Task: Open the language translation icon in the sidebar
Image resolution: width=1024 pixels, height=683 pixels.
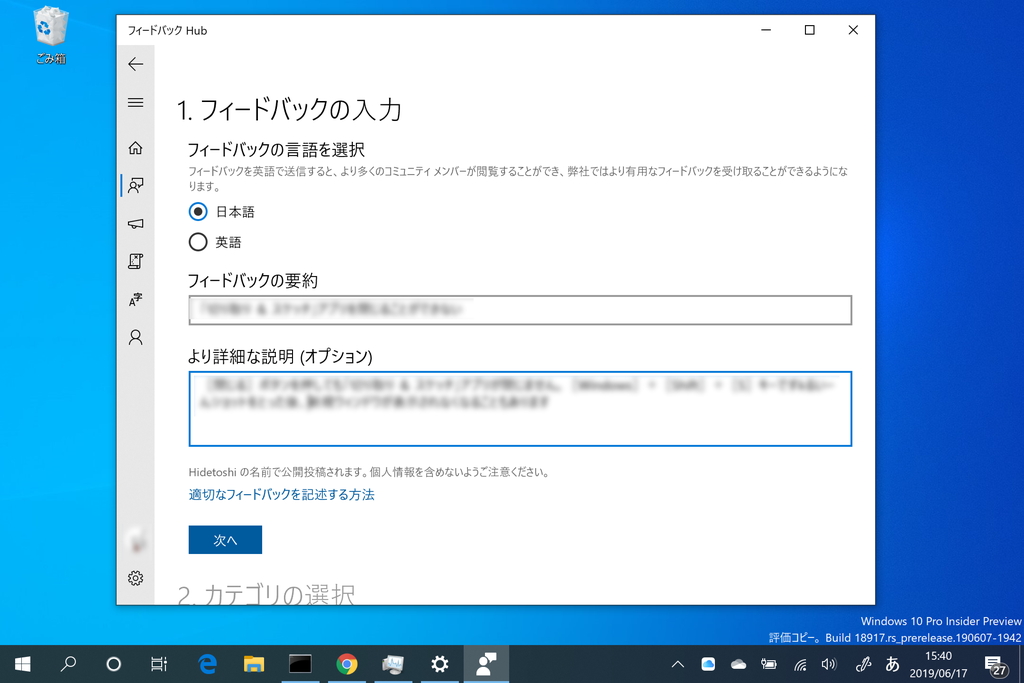Action: (x=135, y=299)
